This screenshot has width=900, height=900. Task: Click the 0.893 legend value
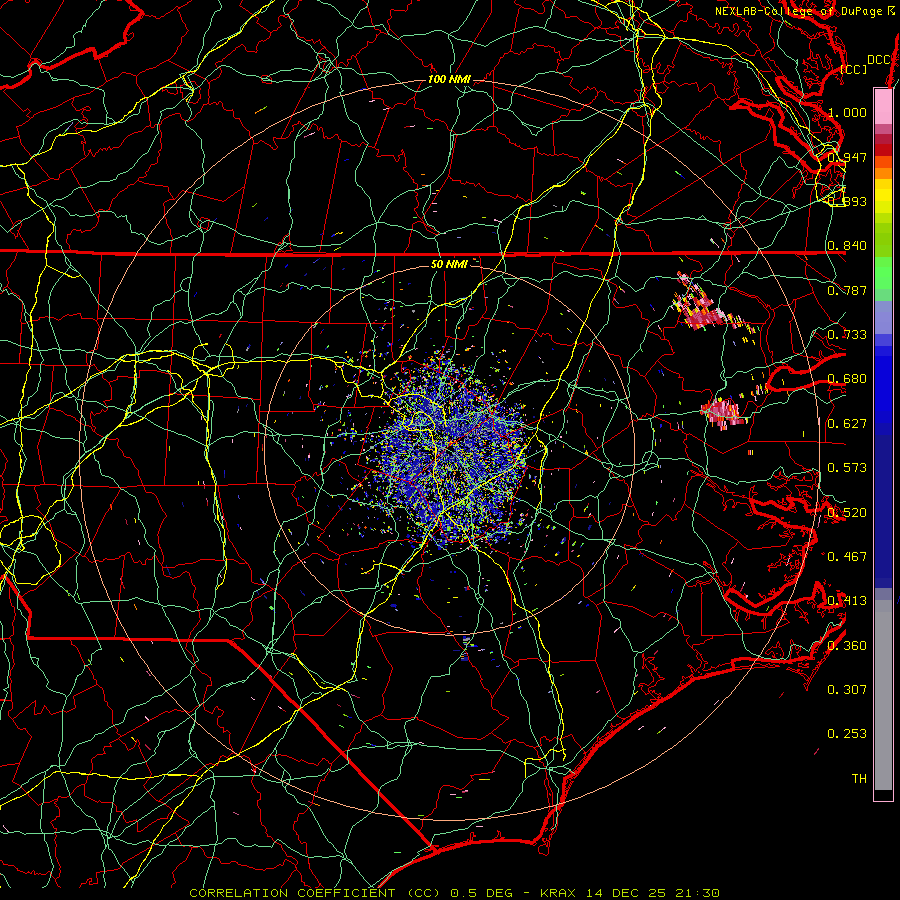[x=847, y=201]
